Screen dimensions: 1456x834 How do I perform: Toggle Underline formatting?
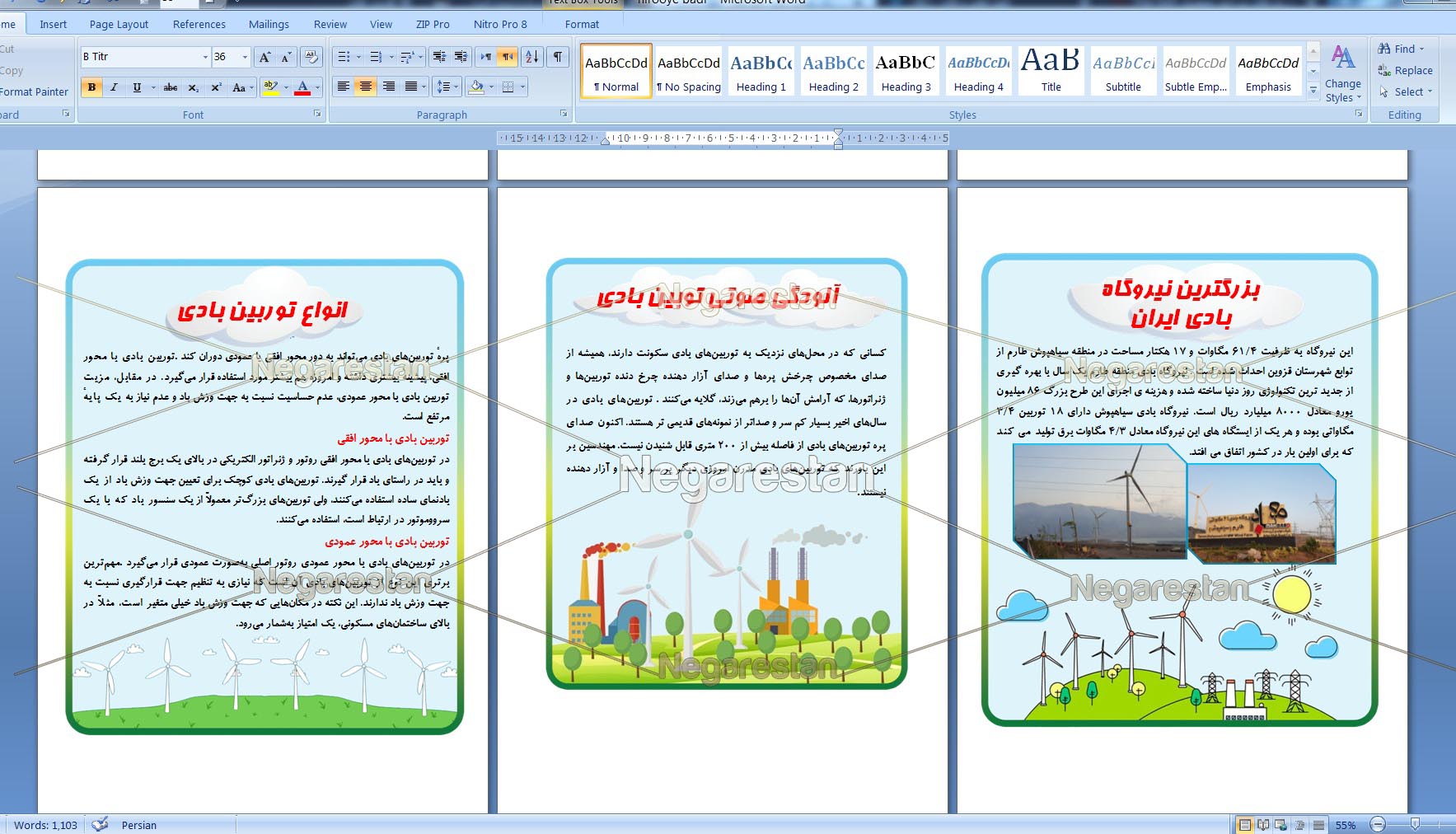(x=137, y=87)
